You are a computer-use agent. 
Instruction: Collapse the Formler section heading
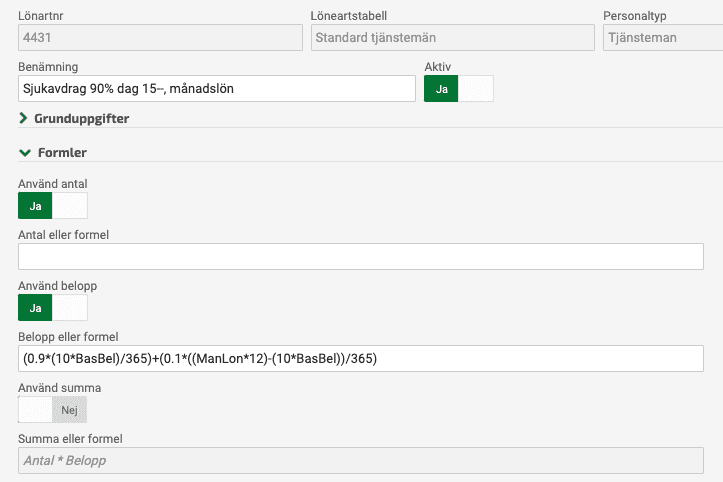62,154
